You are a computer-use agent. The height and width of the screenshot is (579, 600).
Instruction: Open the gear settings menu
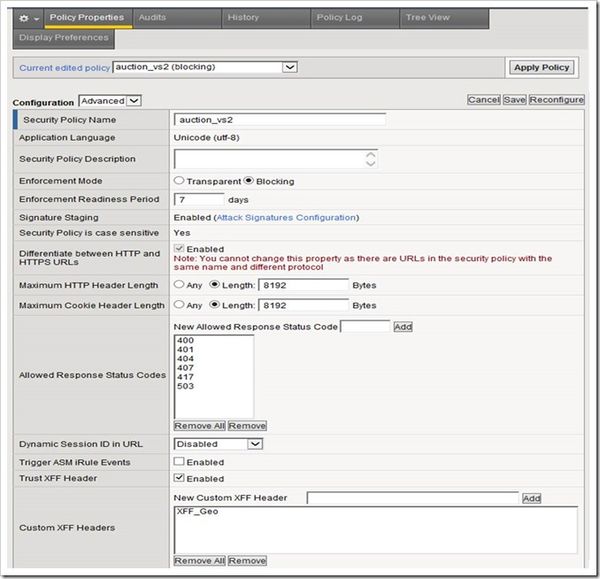pyautogui.click(x=29, y=18)
